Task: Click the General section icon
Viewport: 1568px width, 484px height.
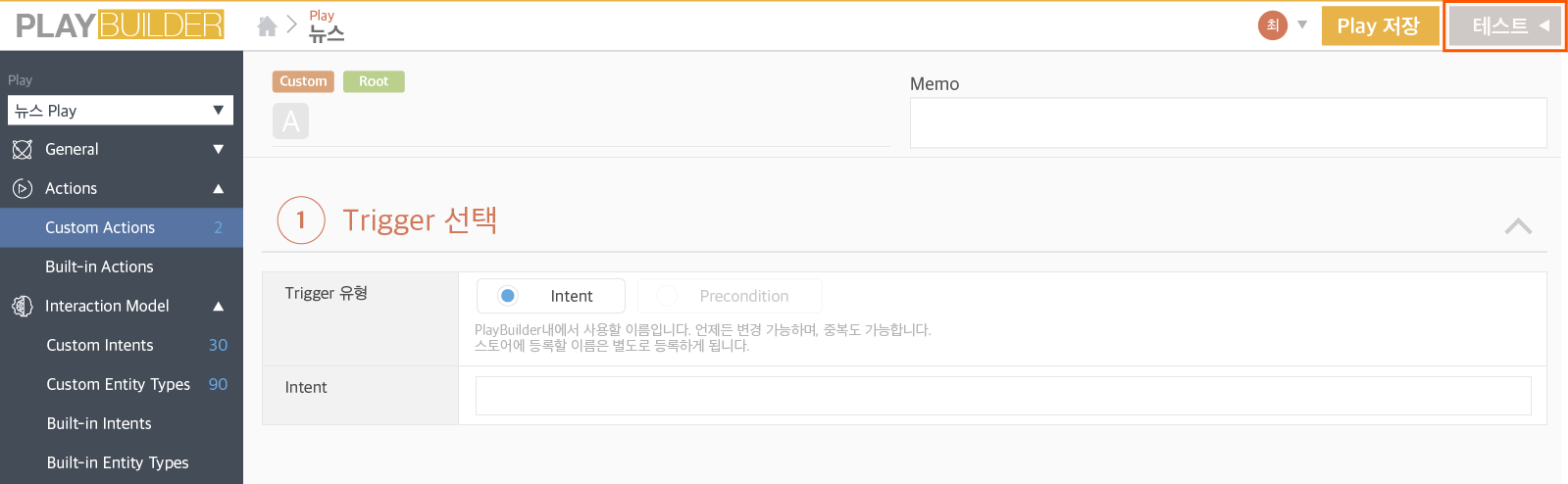Action: [22, 150]
